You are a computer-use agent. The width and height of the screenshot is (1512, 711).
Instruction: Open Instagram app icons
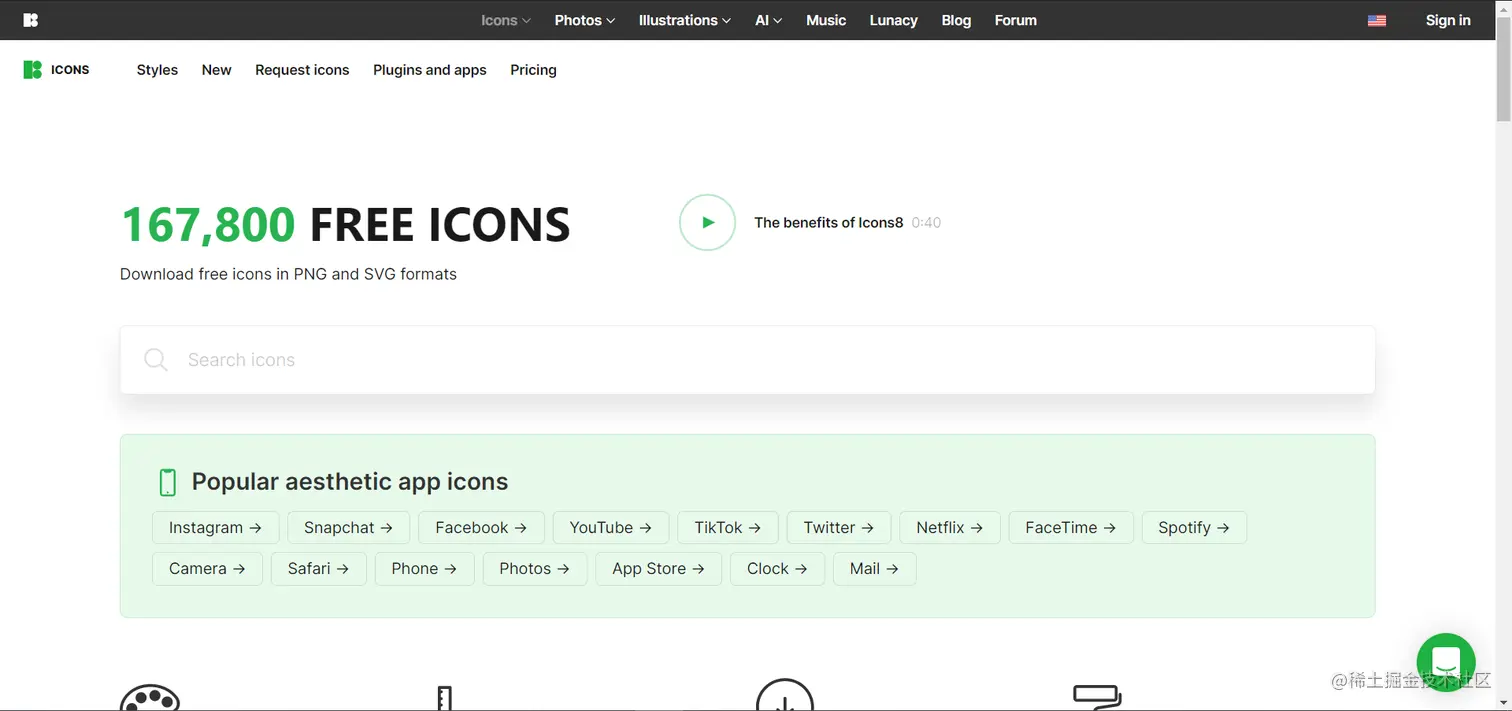coord(215,528)
